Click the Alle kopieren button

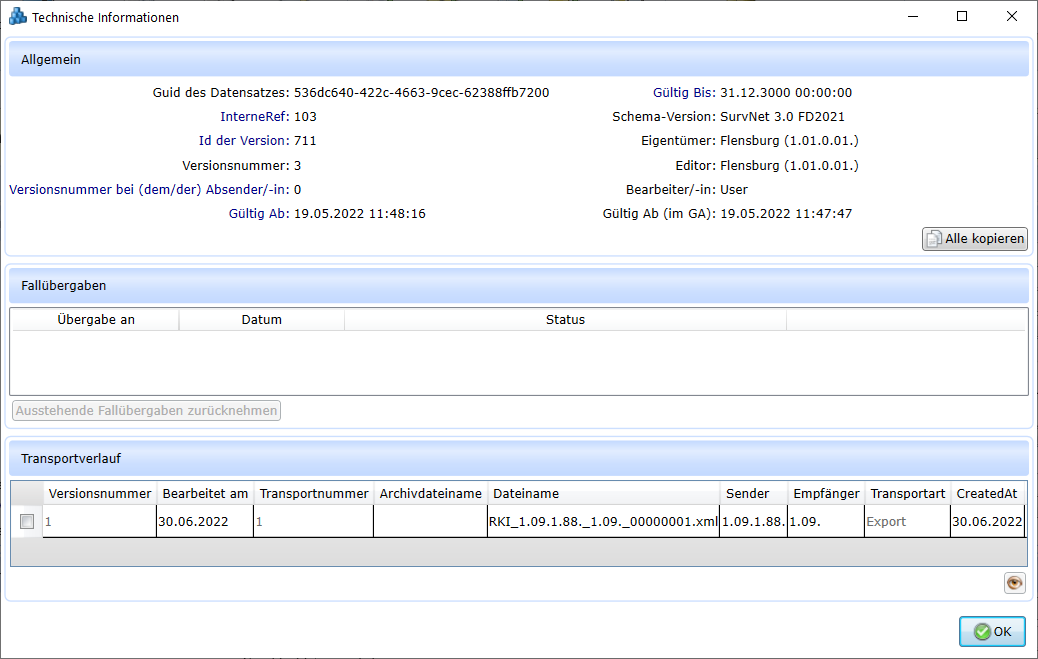975,239
